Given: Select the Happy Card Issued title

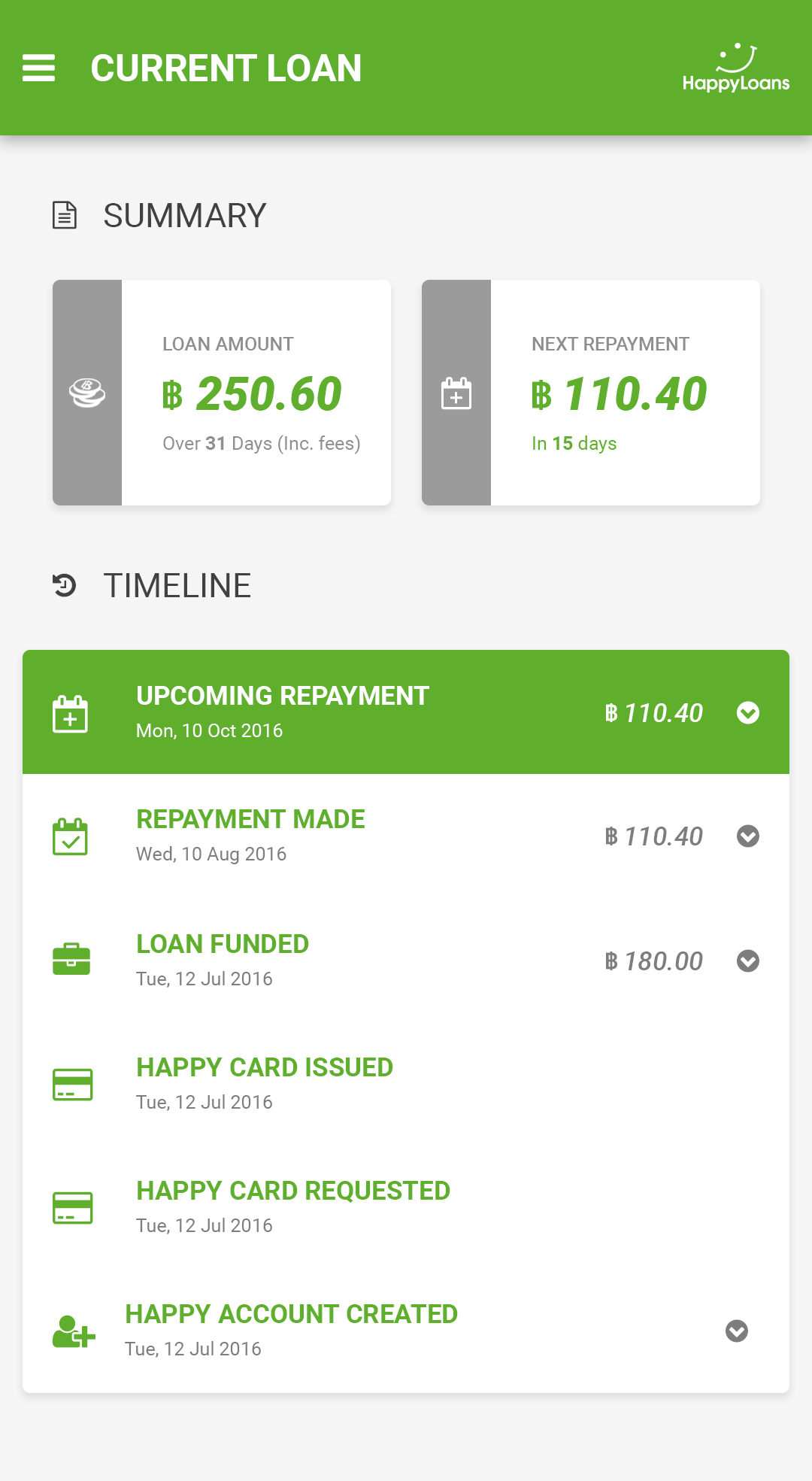Looking at the screenshot, I should [x=265, y=1067].
